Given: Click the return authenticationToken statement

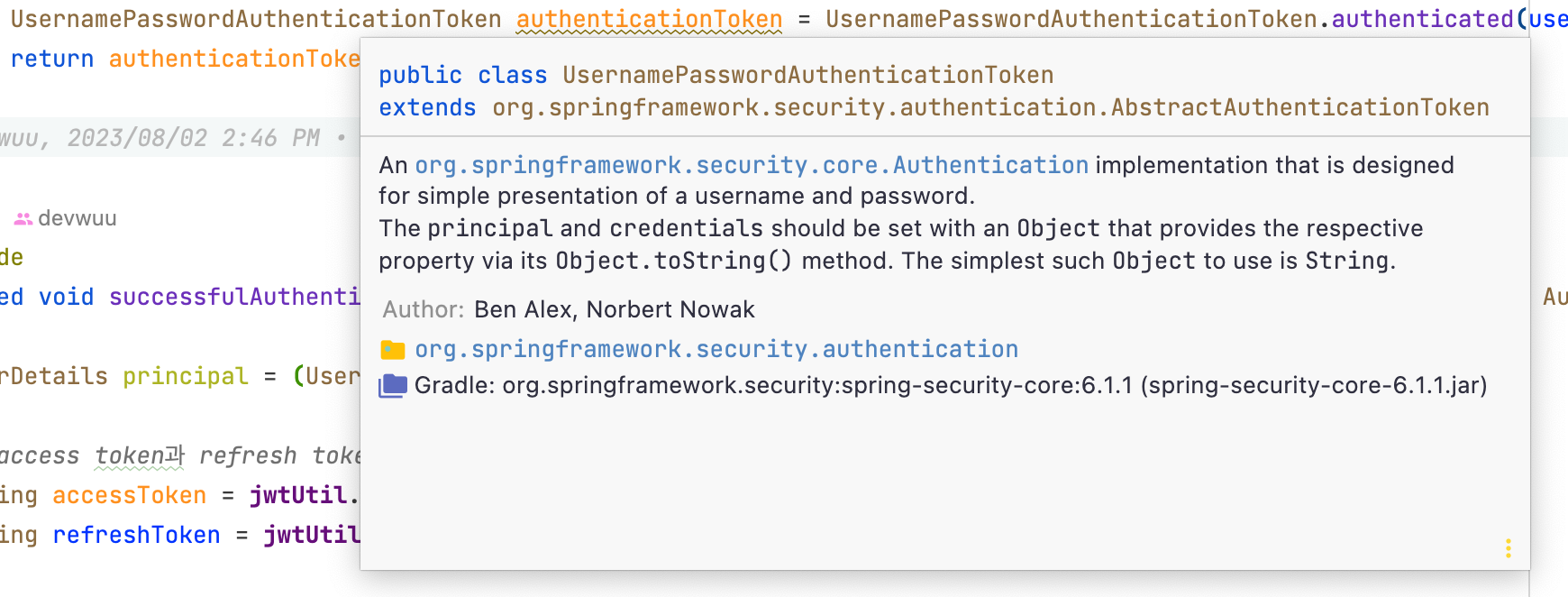Looking at the screenshot, I should tap(180, 58).
